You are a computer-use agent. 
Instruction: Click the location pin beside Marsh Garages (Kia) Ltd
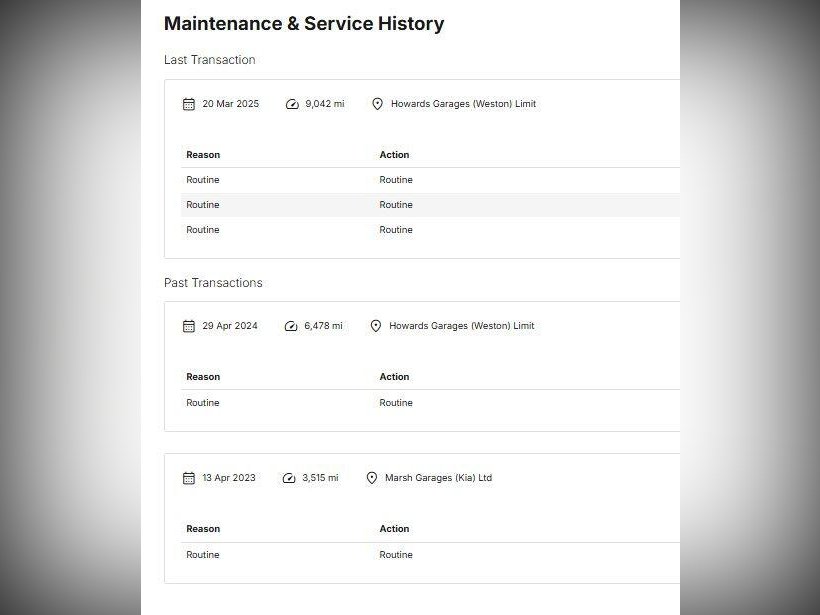point(372,478)
